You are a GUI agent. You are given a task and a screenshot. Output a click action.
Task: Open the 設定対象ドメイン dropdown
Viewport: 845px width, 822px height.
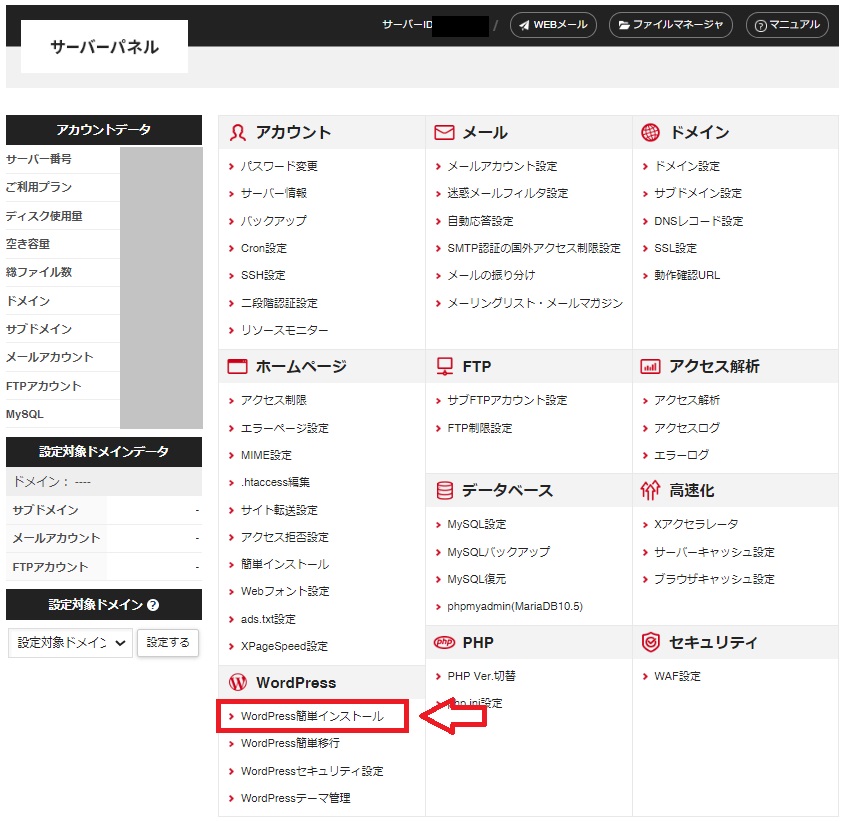[x=70, y=643]
